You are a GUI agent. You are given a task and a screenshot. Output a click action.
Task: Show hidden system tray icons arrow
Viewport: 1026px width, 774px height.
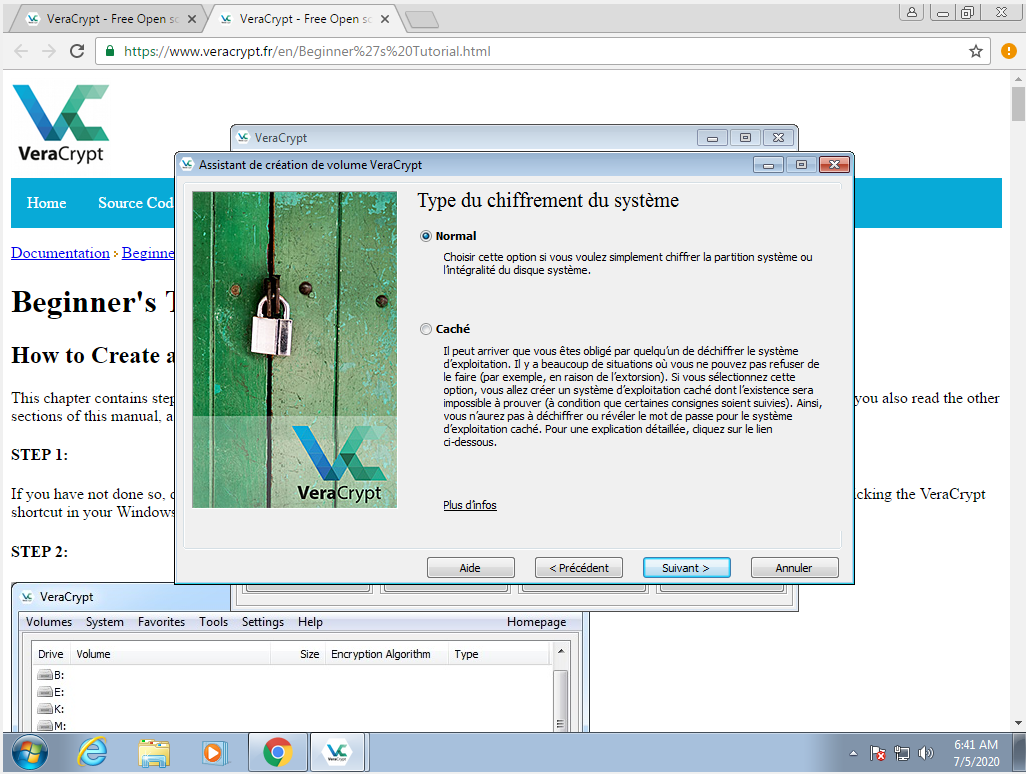click(x=853, y=753)
